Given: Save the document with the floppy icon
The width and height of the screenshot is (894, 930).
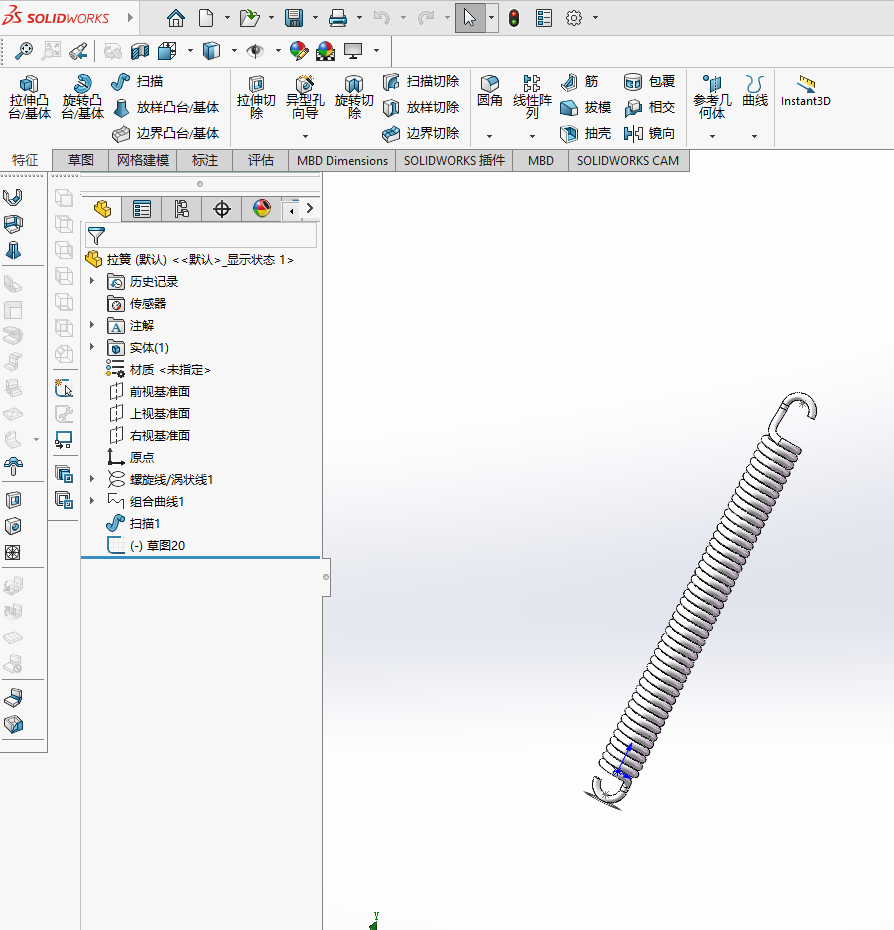Looking at the screenshot, I should coord(294,18).
